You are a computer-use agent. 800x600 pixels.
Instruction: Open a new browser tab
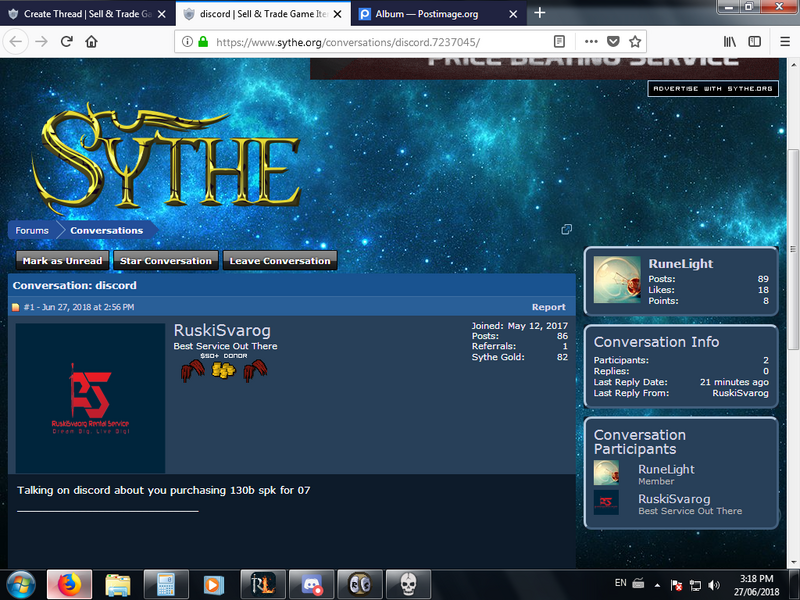pos(540,13)
